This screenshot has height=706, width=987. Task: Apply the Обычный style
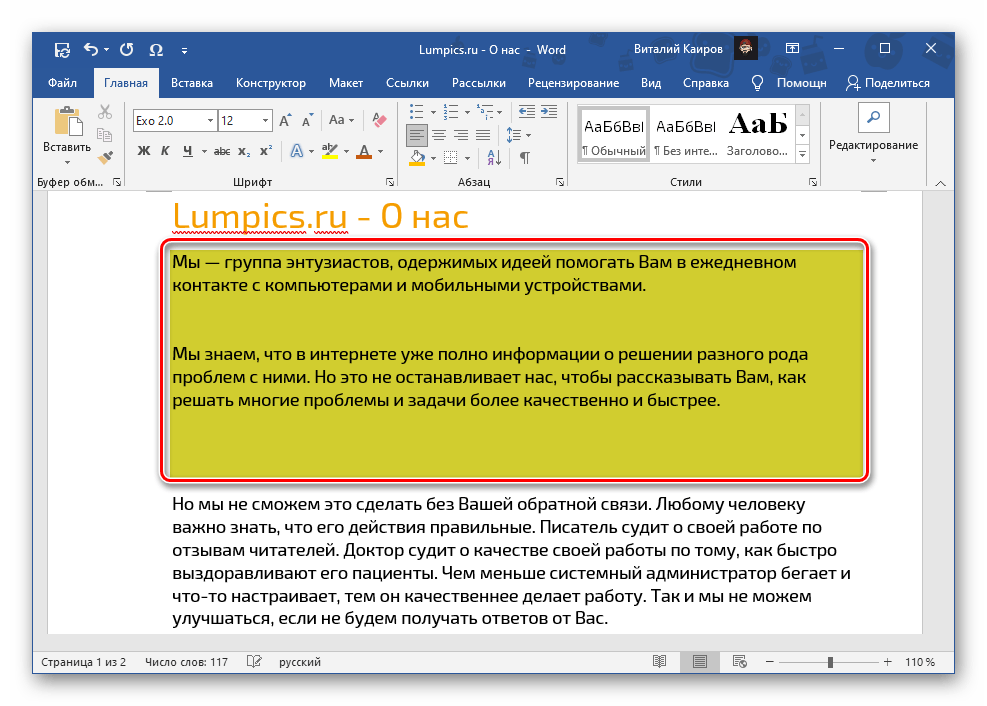[614, 134]
